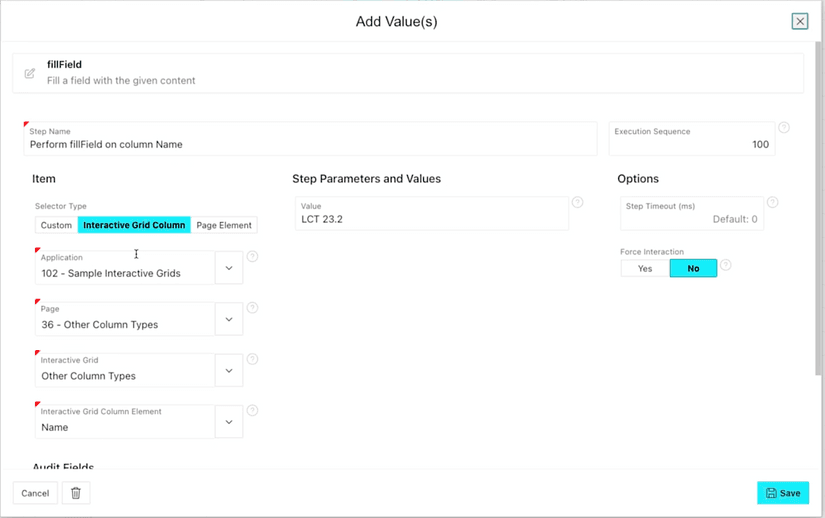Click the Cancel button

pos(35,493)
